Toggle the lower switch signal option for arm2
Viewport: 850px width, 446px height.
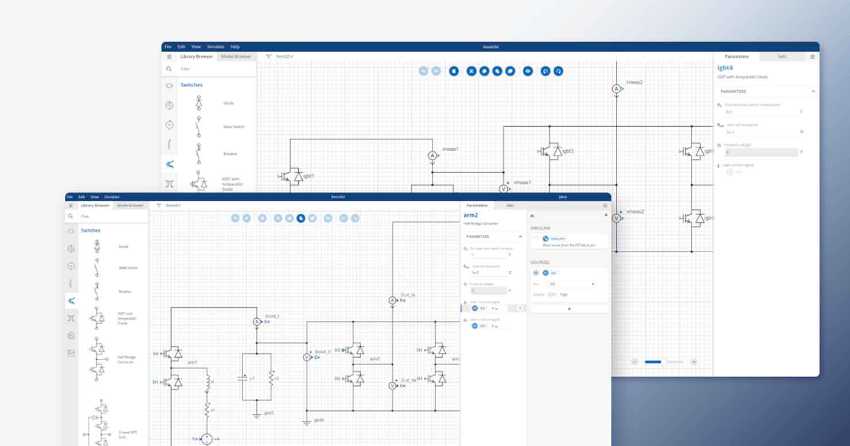[476, 326]
